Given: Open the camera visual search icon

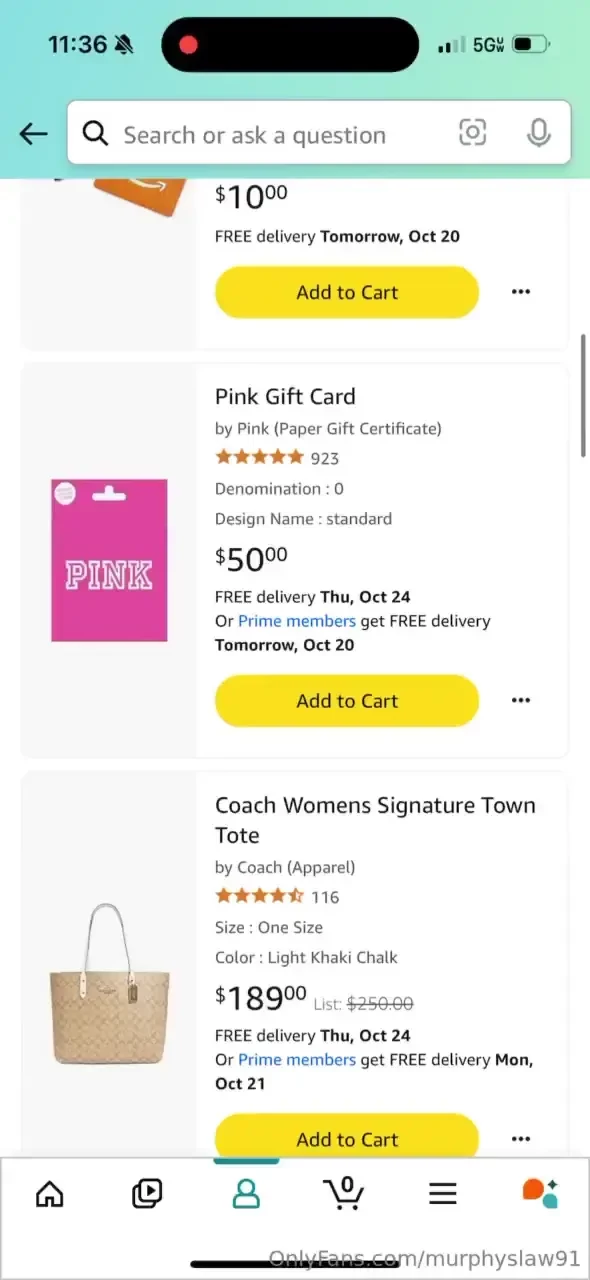Looking at the screenshot, I should tap(472, 132).
